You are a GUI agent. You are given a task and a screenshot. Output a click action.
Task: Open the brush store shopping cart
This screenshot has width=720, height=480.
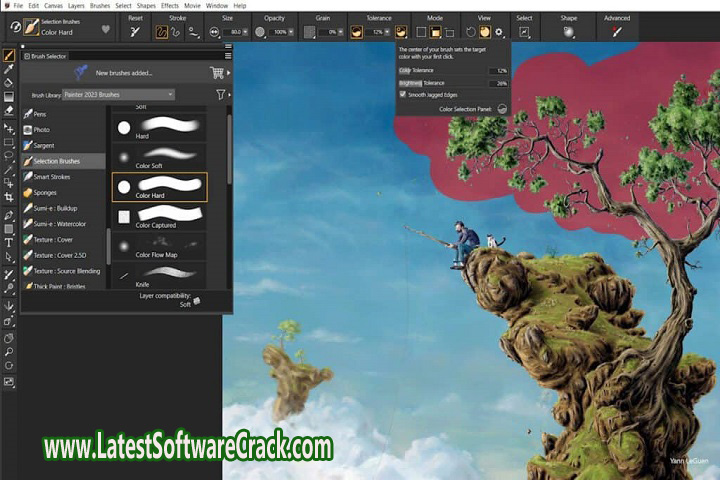tap(216, 72)
